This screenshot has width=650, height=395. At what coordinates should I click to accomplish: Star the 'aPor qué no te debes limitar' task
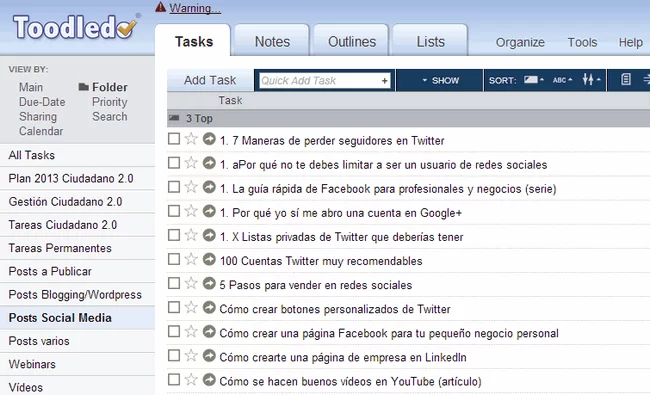[191, 162]
